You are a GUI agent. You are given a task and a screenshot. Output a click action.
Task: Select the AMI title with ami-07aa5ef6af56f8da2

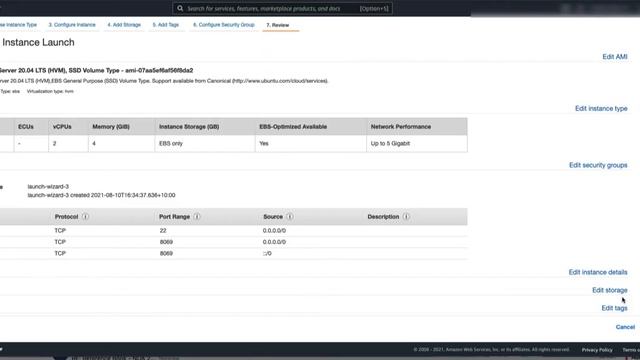click(x=96, y=70)
